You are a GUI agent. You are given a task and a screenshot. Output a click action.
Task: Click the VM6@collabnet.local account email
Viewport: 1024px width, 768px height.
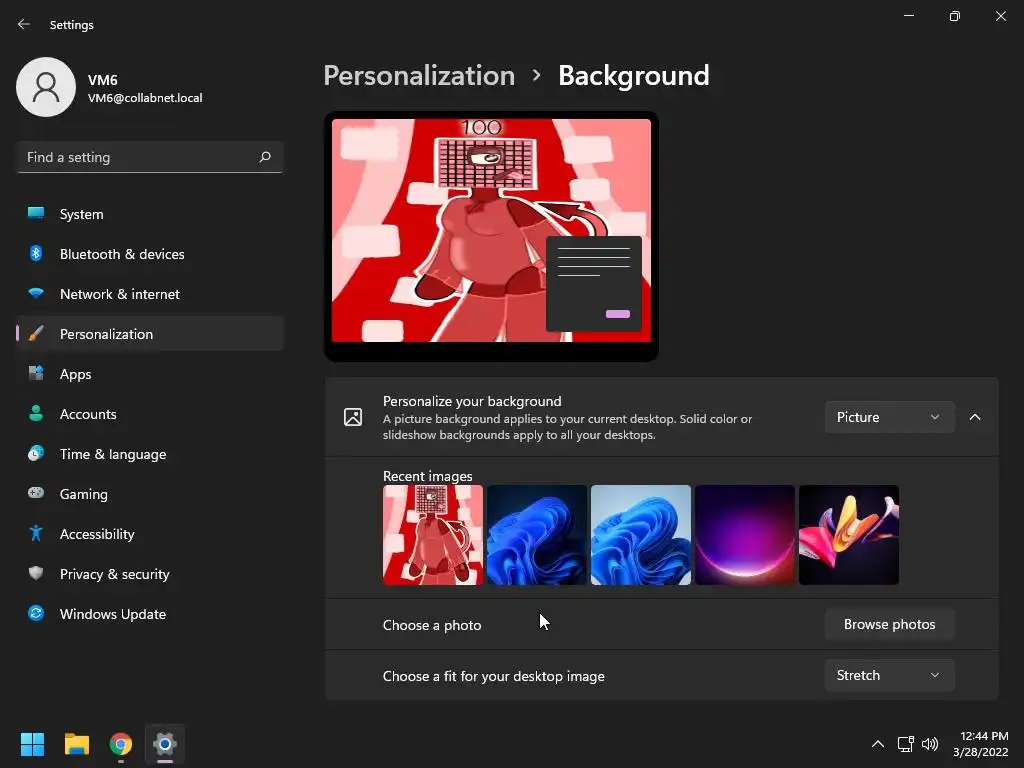coord(145,98)
